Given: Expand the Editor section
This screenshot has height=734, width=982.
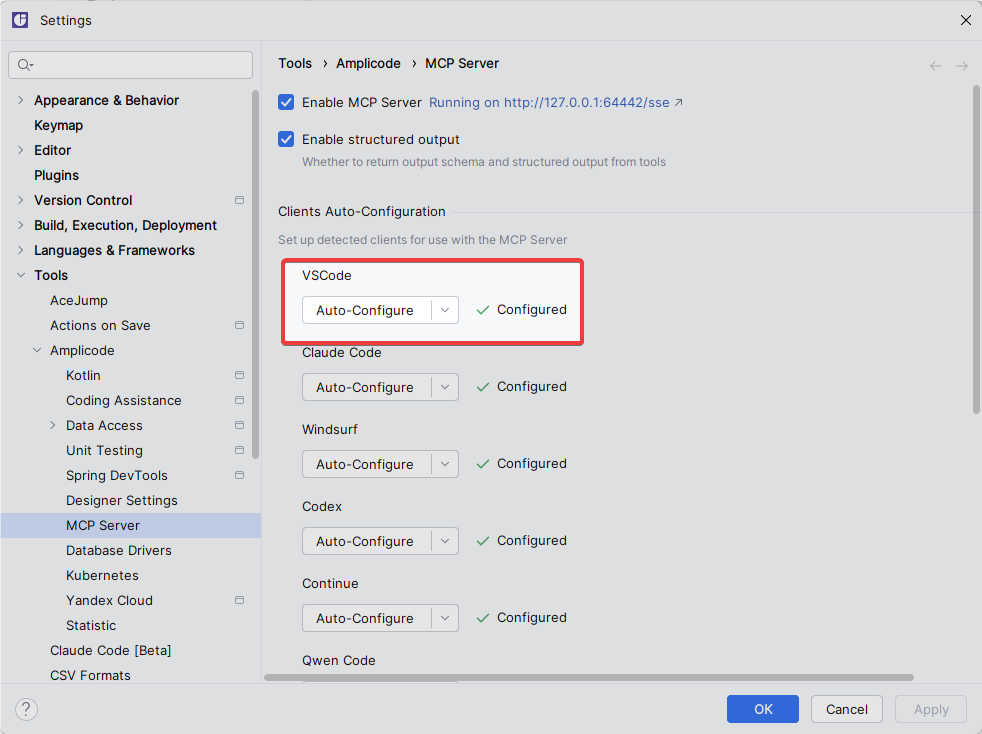Looking at the screenshot, I should [x=21, y=150].
